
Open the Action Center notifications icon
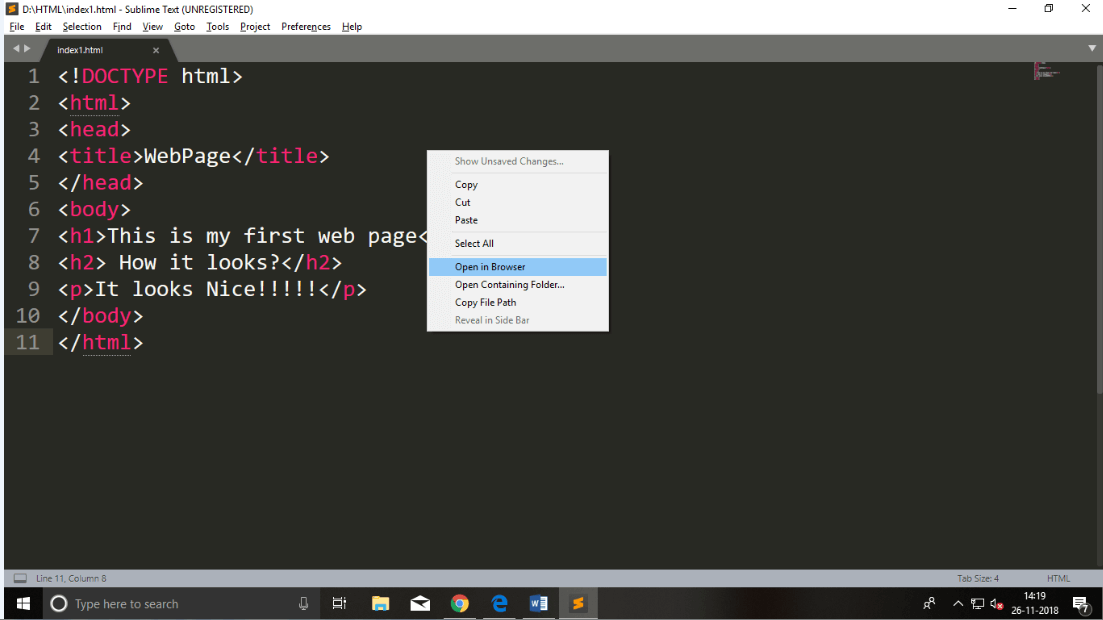(1082, 604)
